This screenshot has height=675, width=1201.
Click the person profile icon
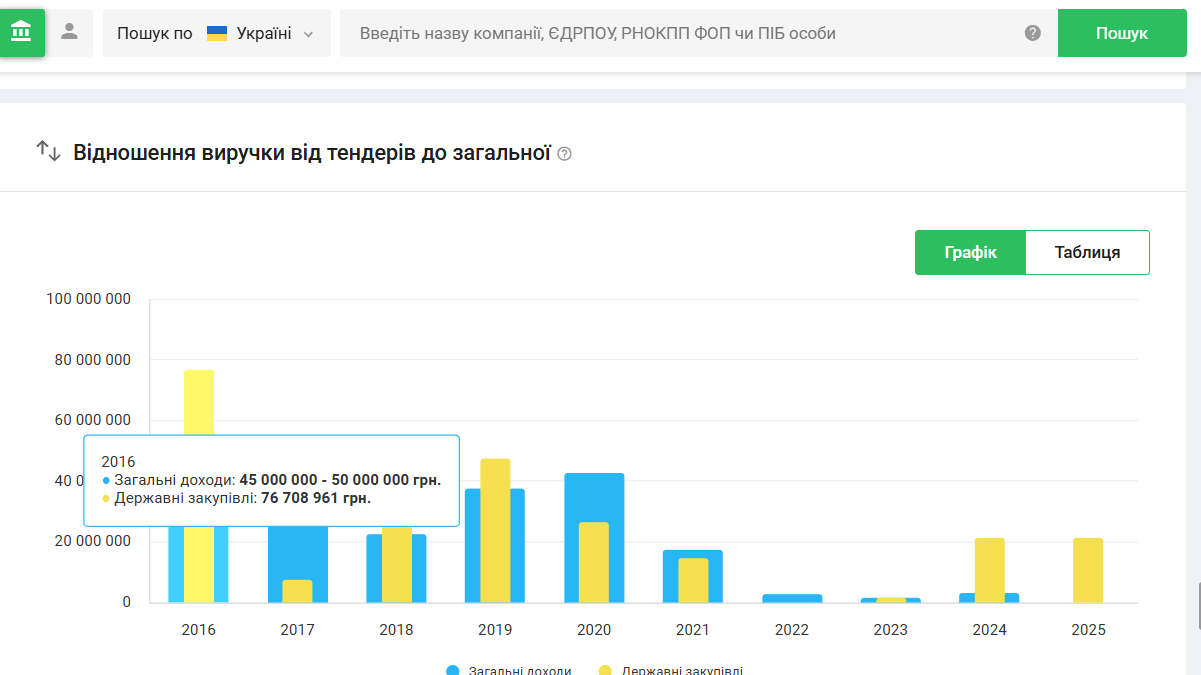tap(69, 32)
